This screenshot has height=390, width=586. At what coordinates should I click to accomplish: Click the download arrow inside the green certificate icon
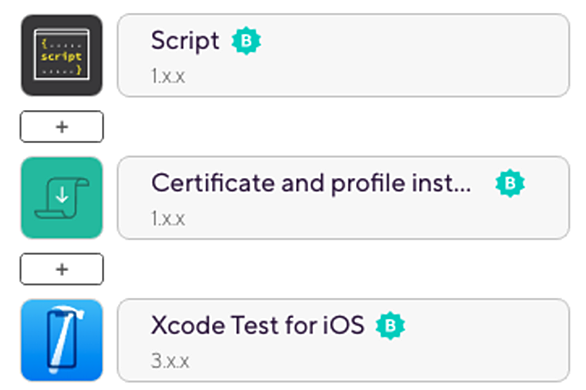[62, 195]
